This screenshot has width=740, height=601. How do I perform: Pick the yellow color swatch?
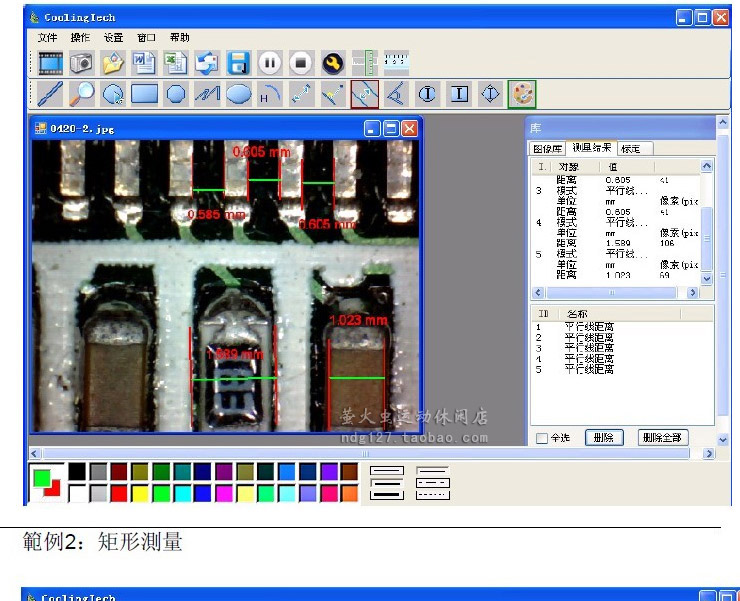140,493
